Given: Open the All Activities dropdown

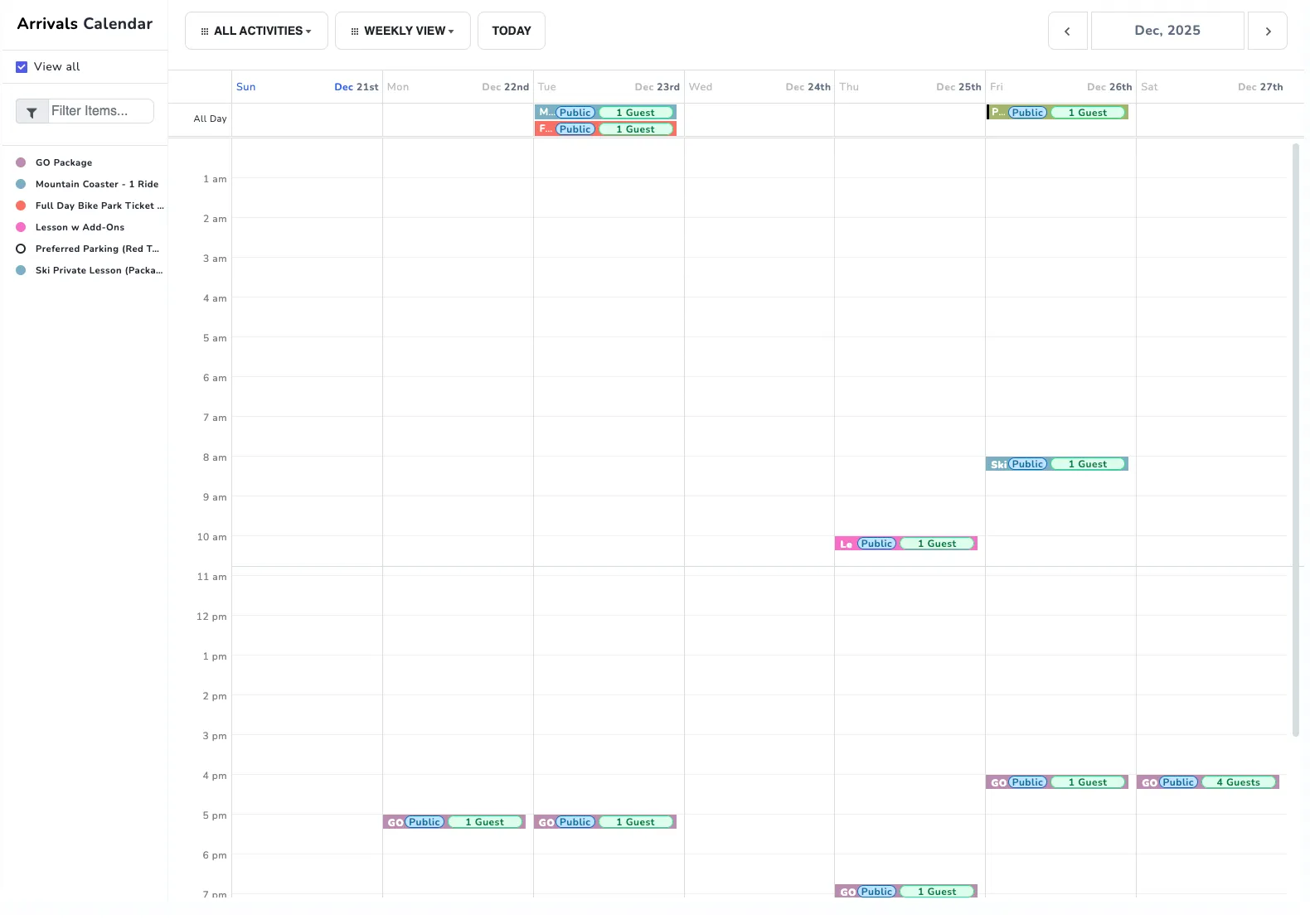Looking at the screenshot, I should tap(256, 31).
